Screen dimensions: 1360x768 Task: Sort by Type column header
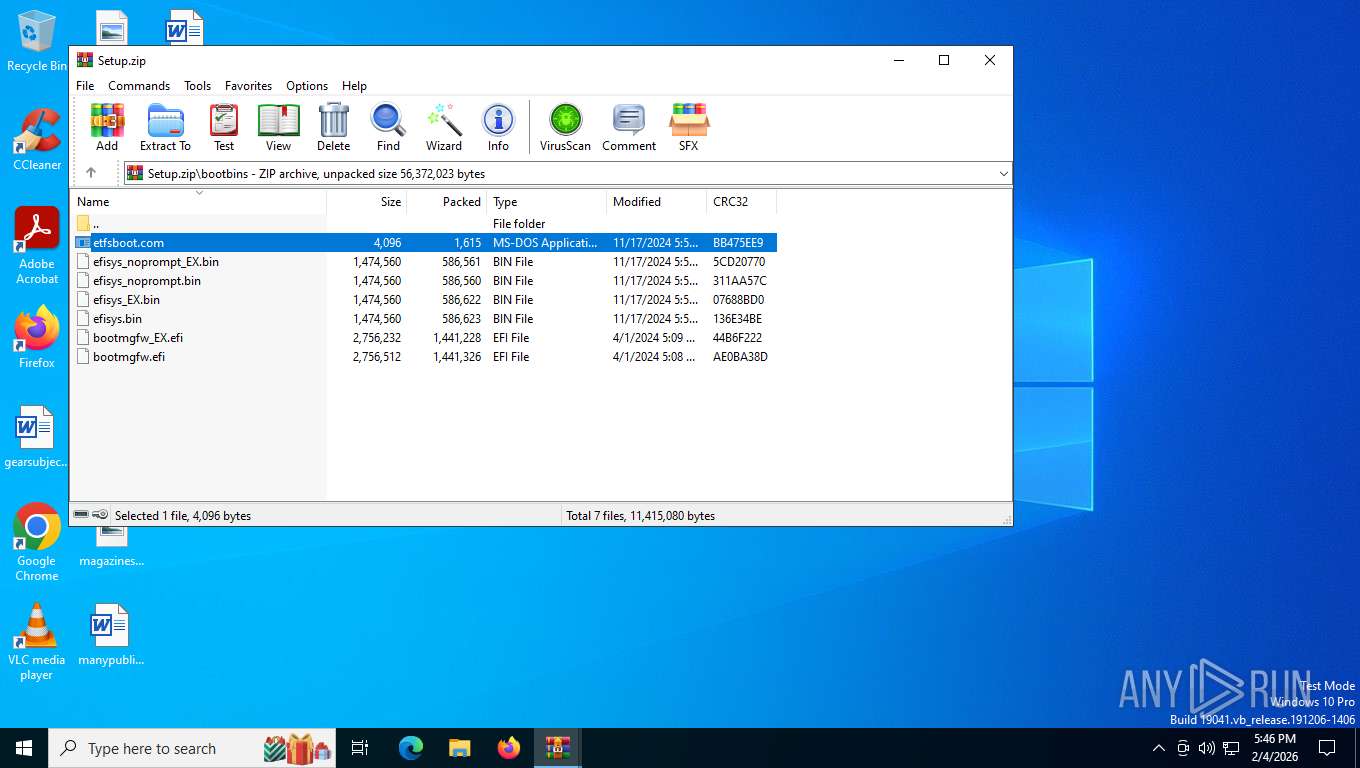pos(547,202)
